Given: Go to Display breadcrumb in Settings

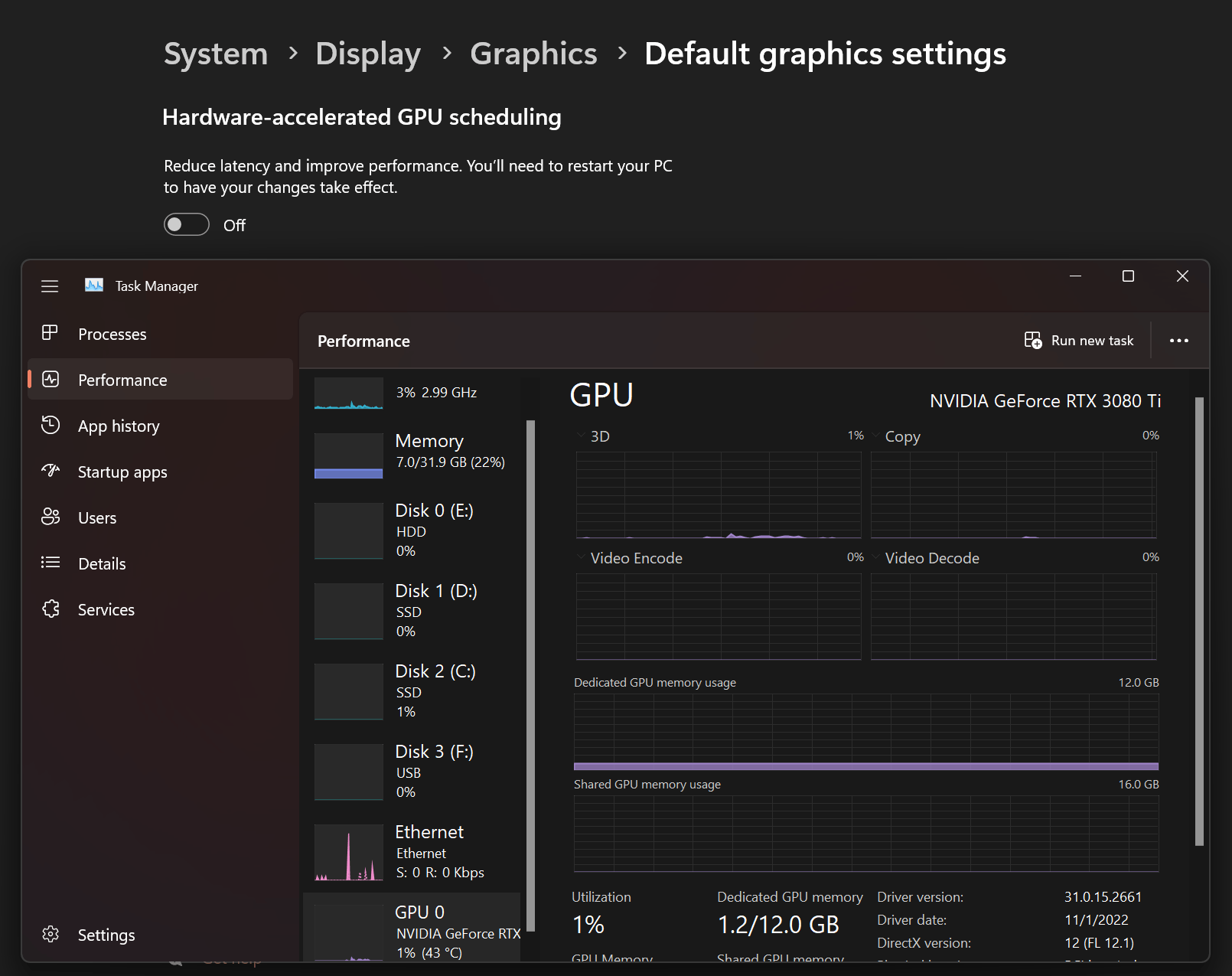Looking at the screenshot, I should 368,54.
